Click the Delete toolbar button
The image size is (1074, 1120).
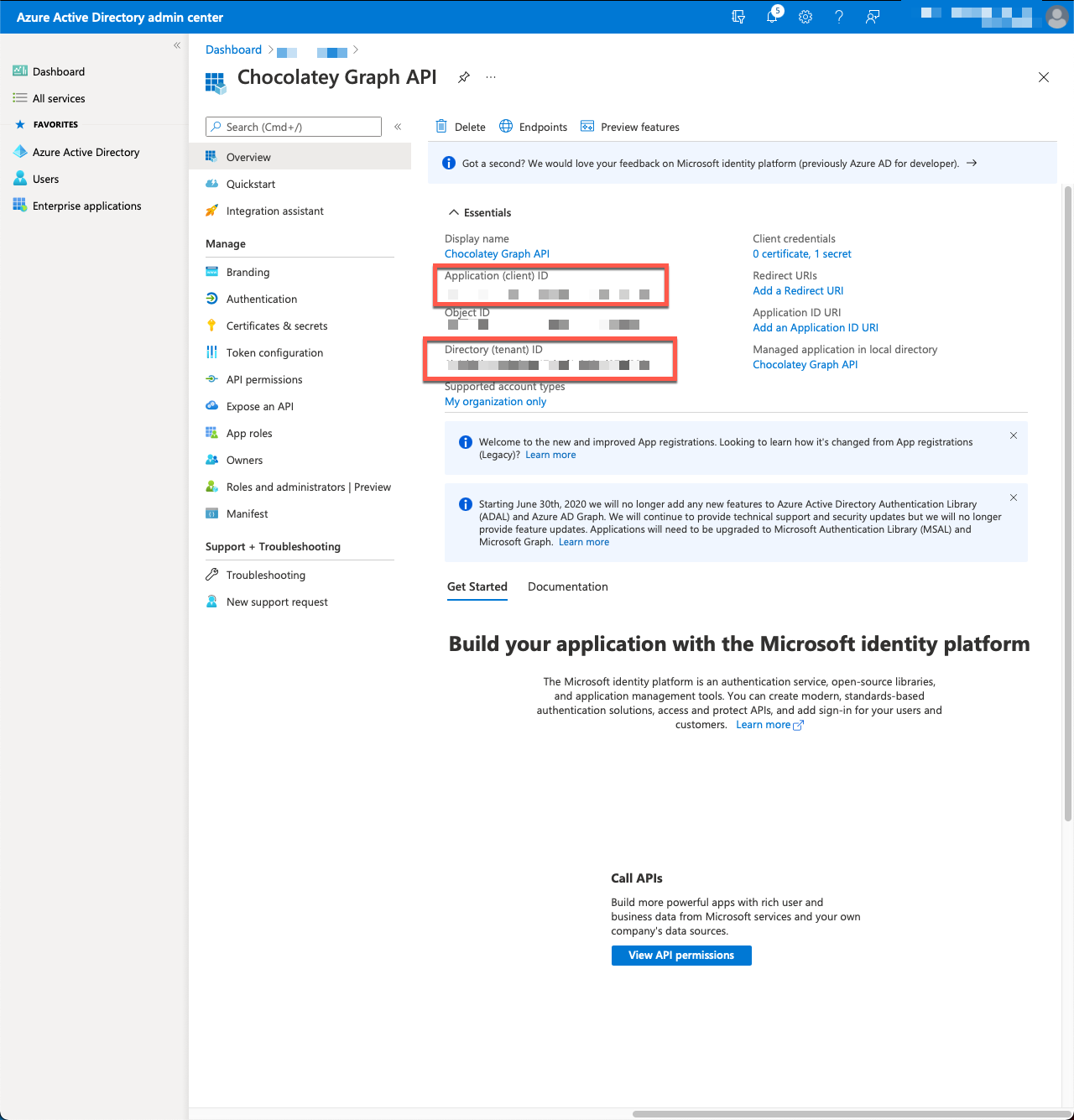(x=461, y=127)
